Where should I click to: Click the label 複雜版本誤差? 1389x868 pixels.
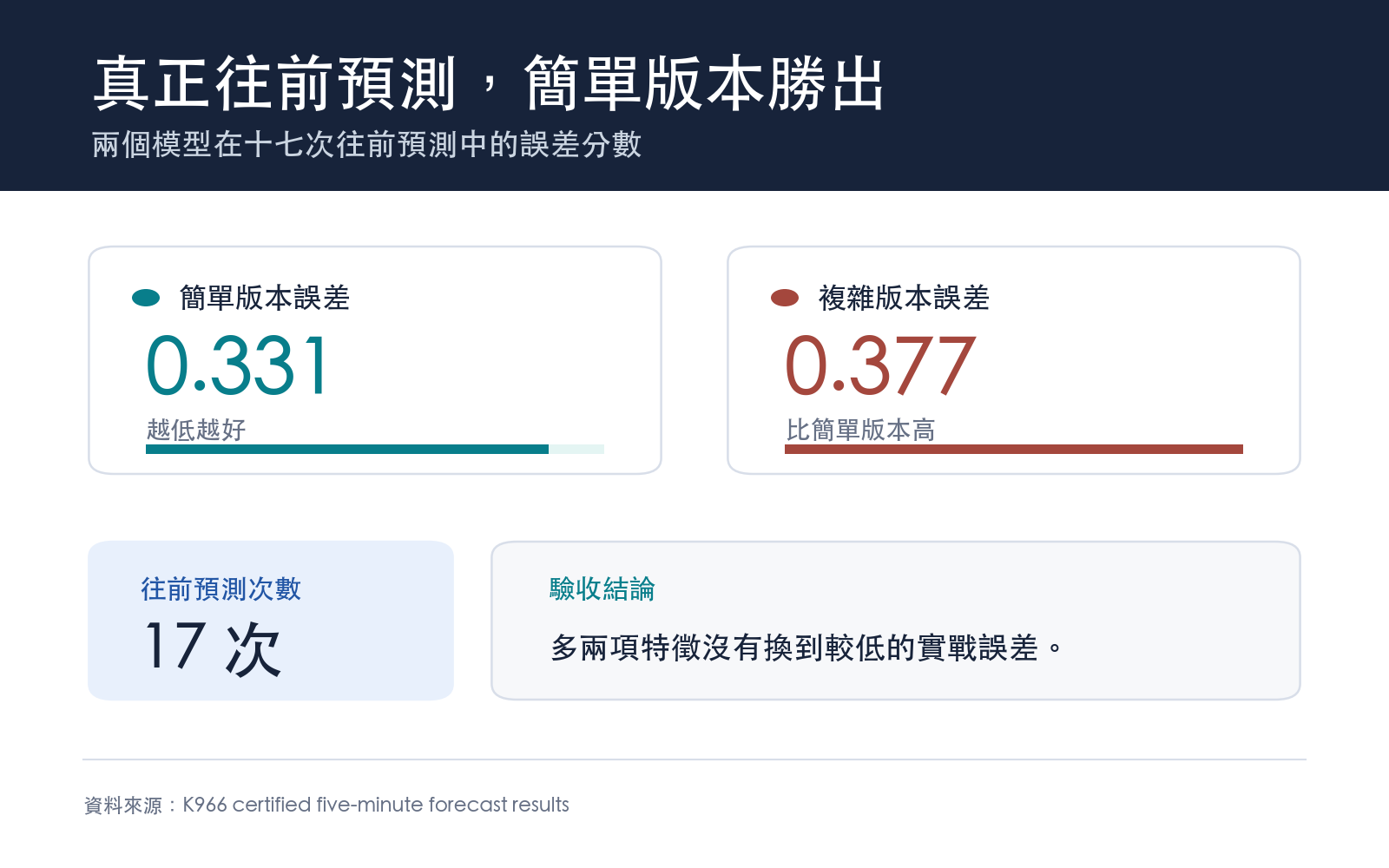904,298
